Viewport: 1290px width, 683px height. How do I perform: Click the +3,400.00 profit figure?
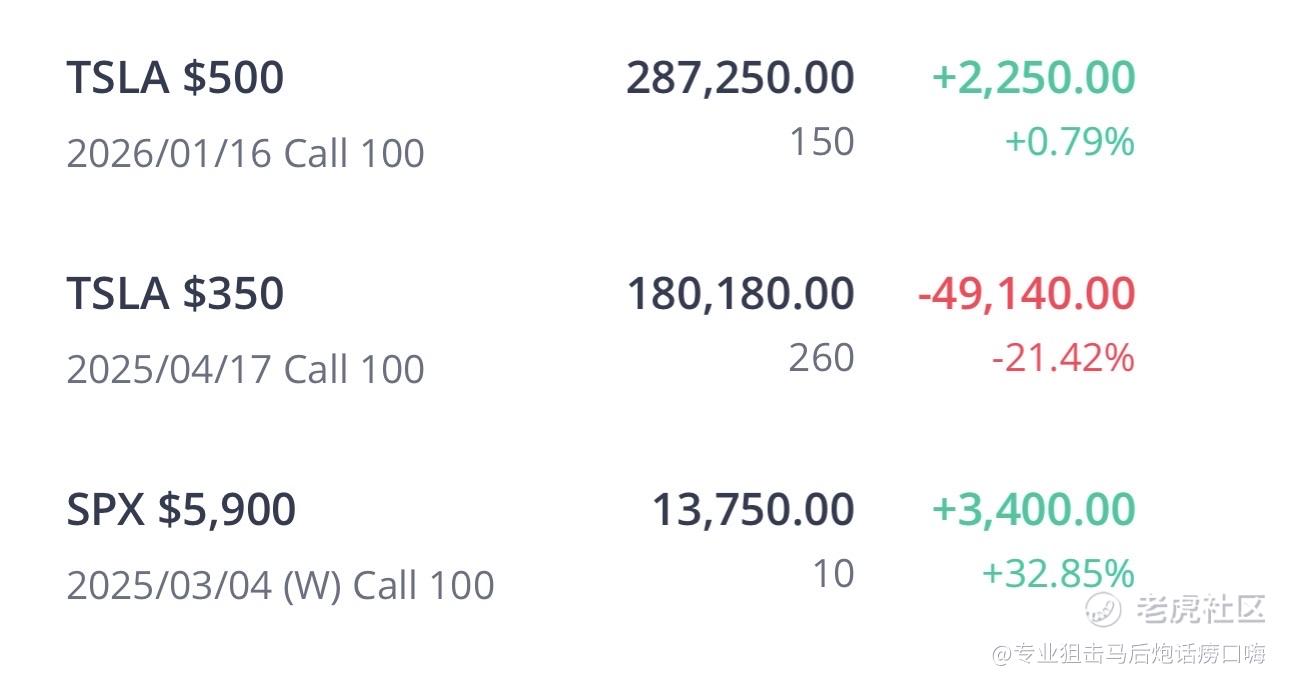click(x=1033, y=510)
